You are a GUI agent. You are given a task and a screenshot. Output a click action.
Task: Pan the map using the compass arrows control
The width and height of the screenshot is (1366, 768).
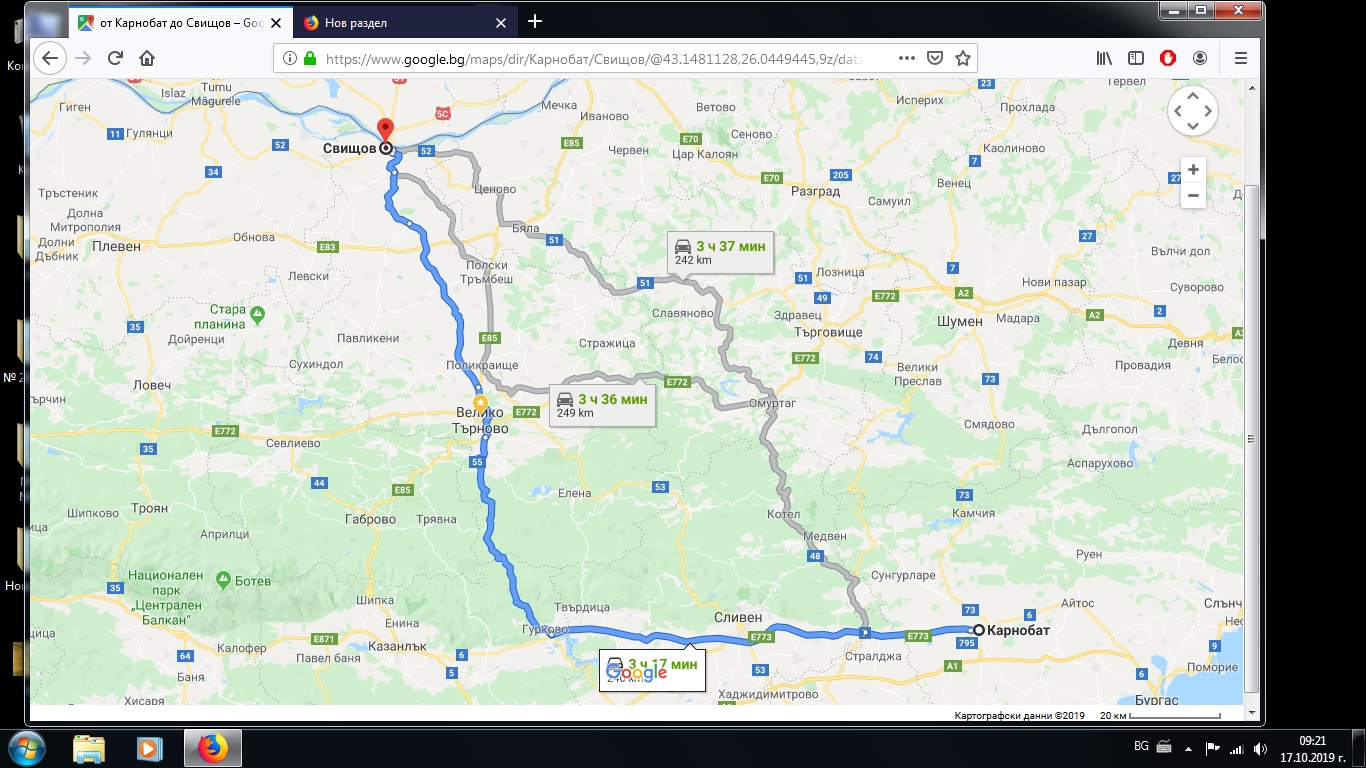pos(1192,110)
